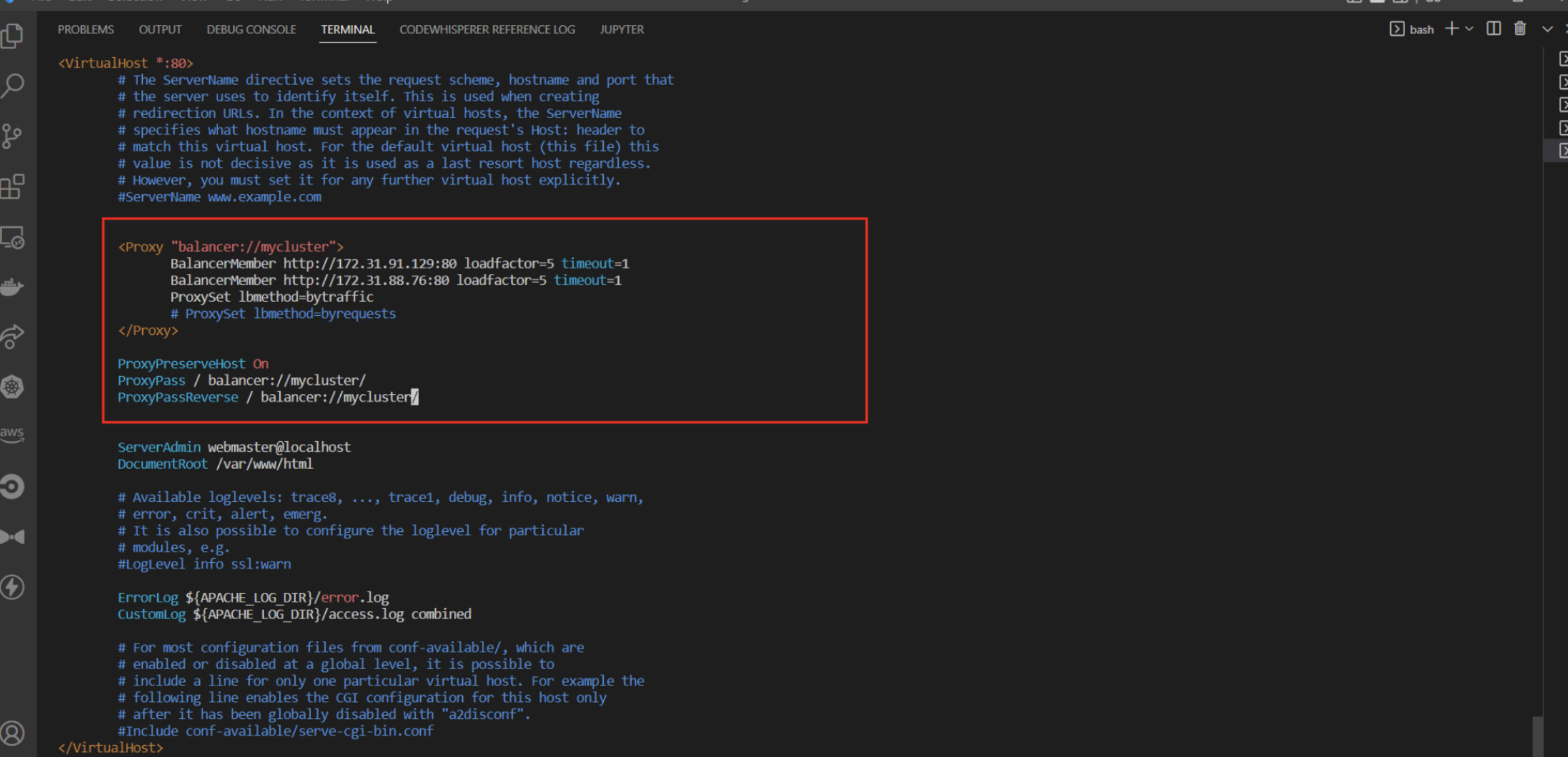Open the AWS extension sidebar icon
The image size is (1568, 757).
[x=13, y=433]
